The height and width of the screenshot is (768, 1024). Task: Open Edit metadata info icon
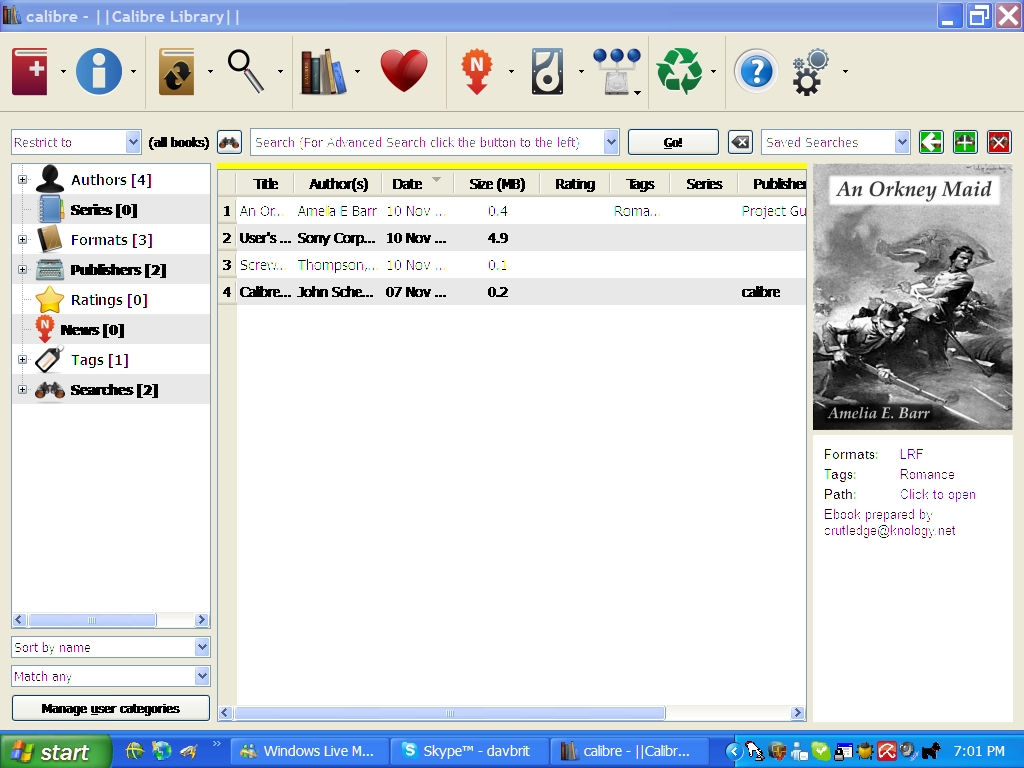click(99, 71)
